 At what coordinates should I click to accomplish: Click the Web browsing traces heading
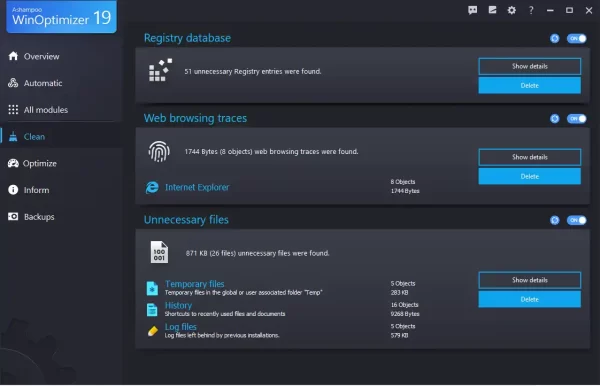pyautogui.click(x=195, y=118)
